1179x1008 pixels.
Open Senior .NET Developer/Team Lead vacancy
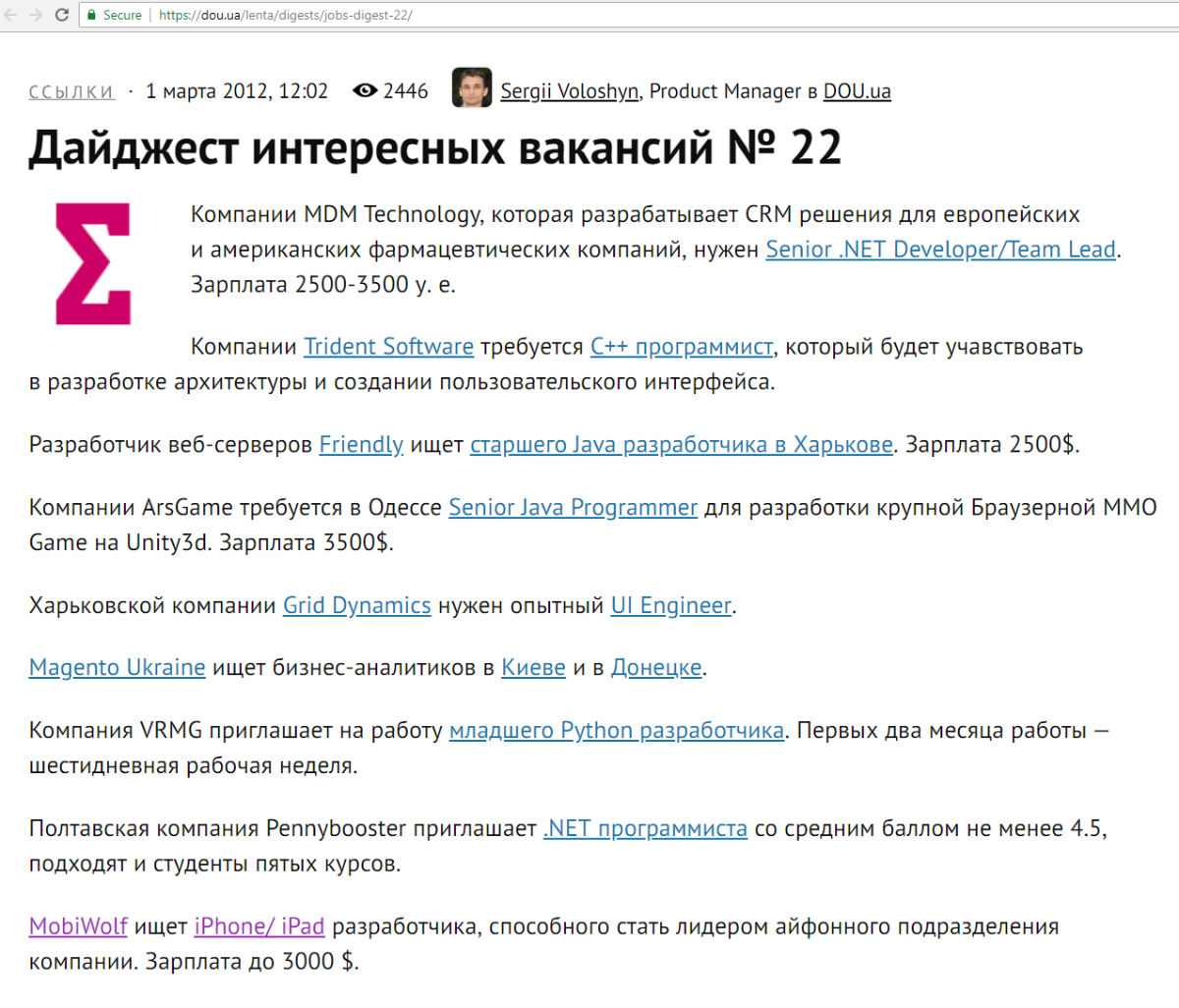(x=940, y=250)
